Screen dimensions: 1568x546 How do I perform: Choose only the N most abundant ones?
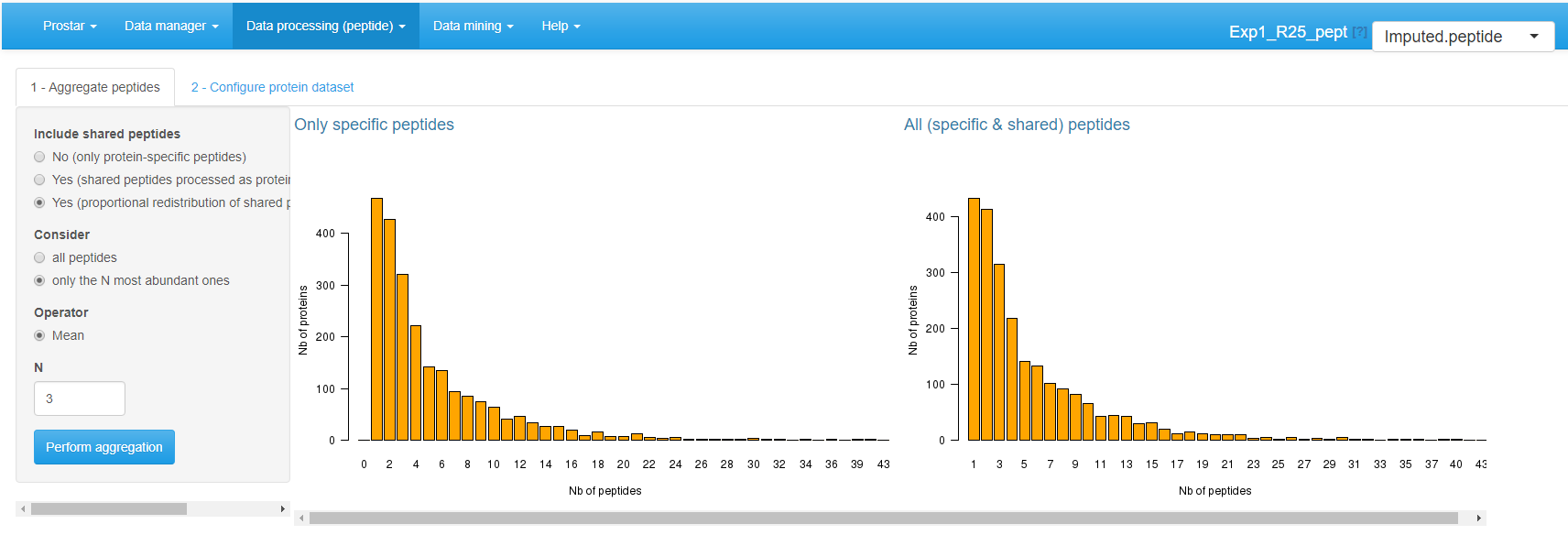click(x=39, y=280)
